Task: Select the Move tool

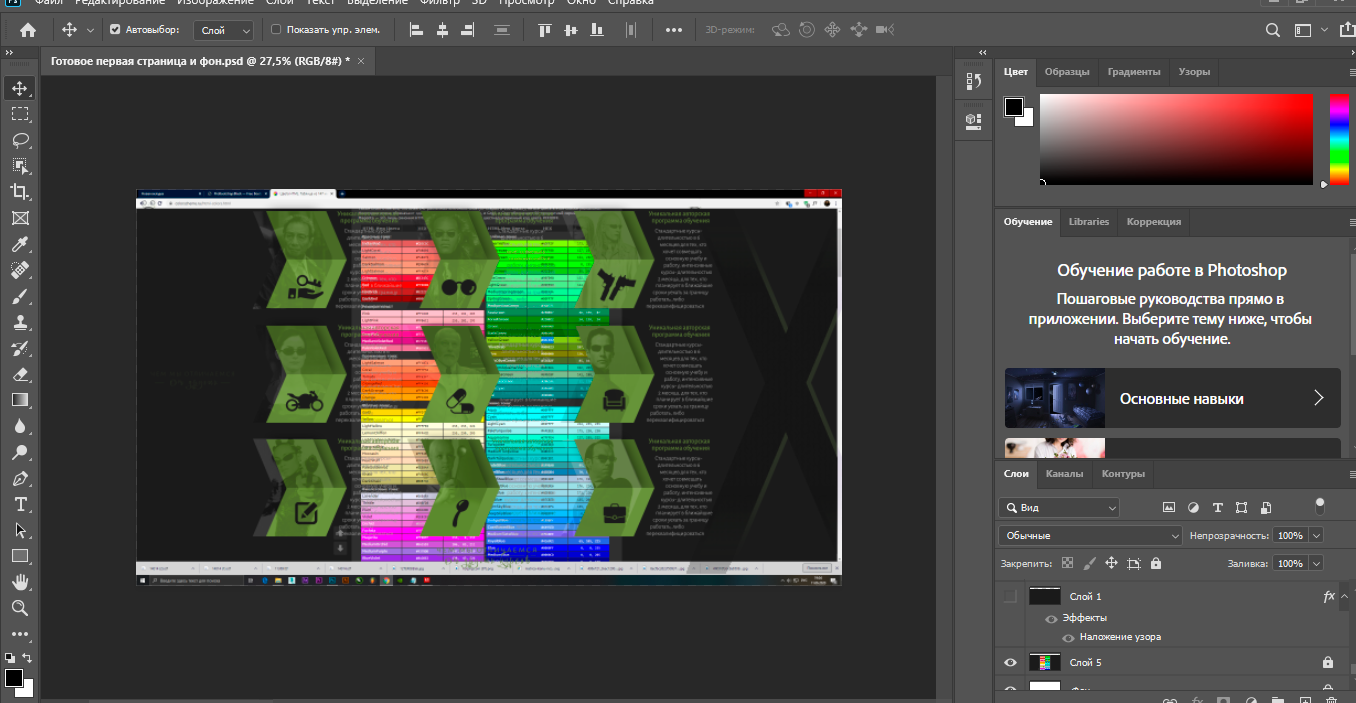Action: click(x=19, y=88)
